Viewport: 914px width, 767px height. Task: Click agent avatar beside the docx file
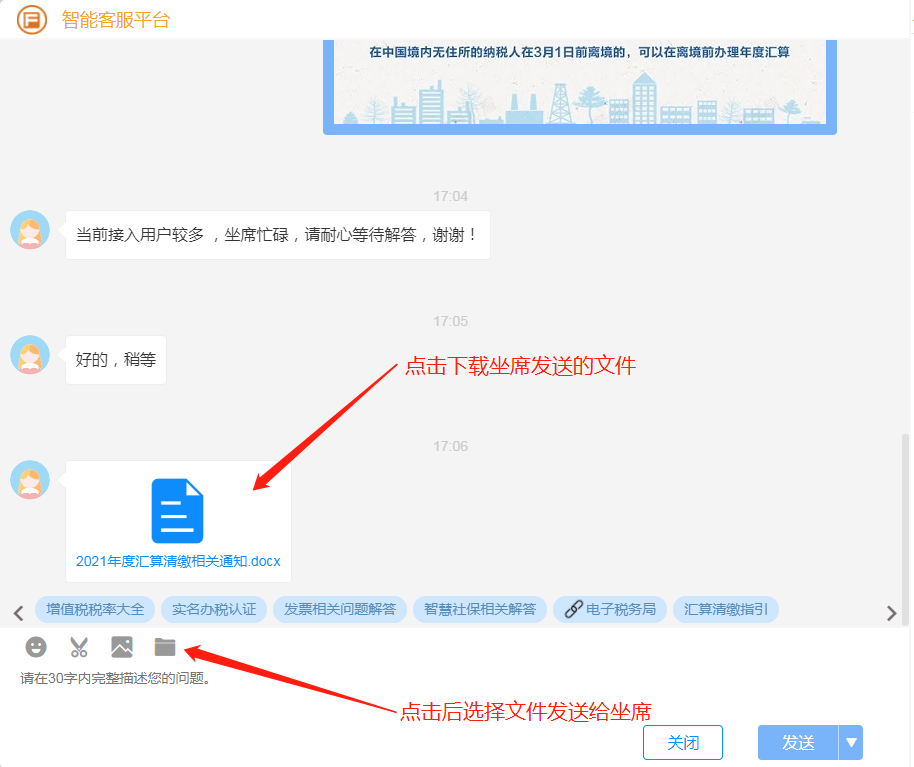pos(30,480)
